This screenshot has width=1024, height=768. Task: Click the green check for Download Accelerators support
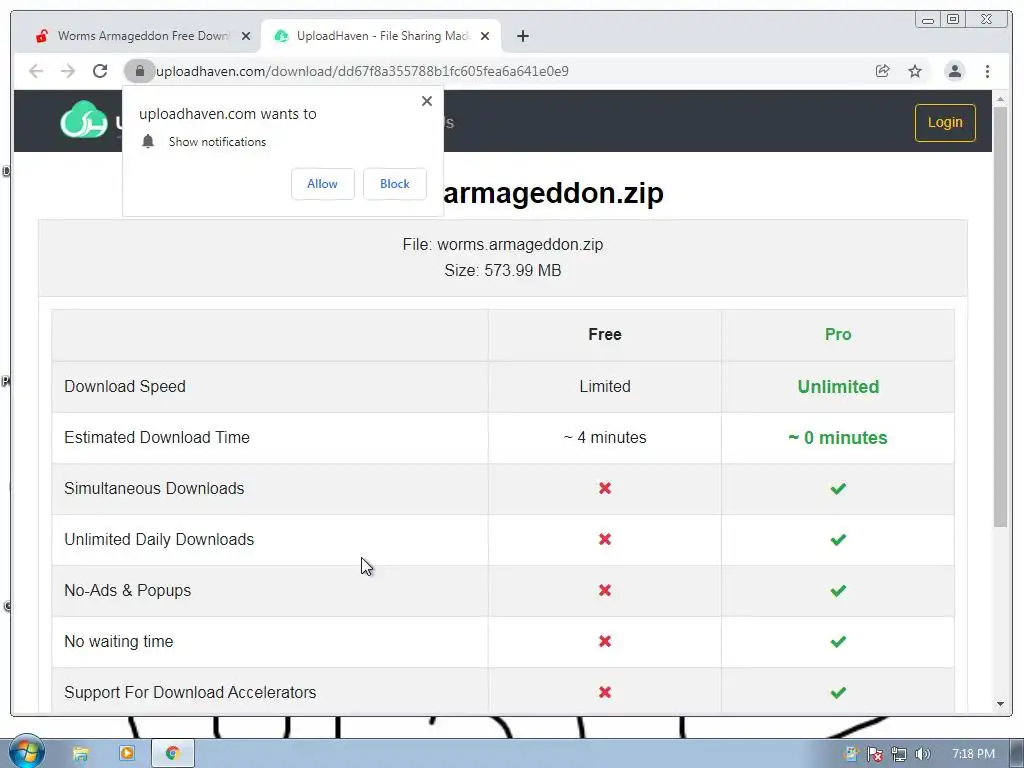click(x=838, y=692)
